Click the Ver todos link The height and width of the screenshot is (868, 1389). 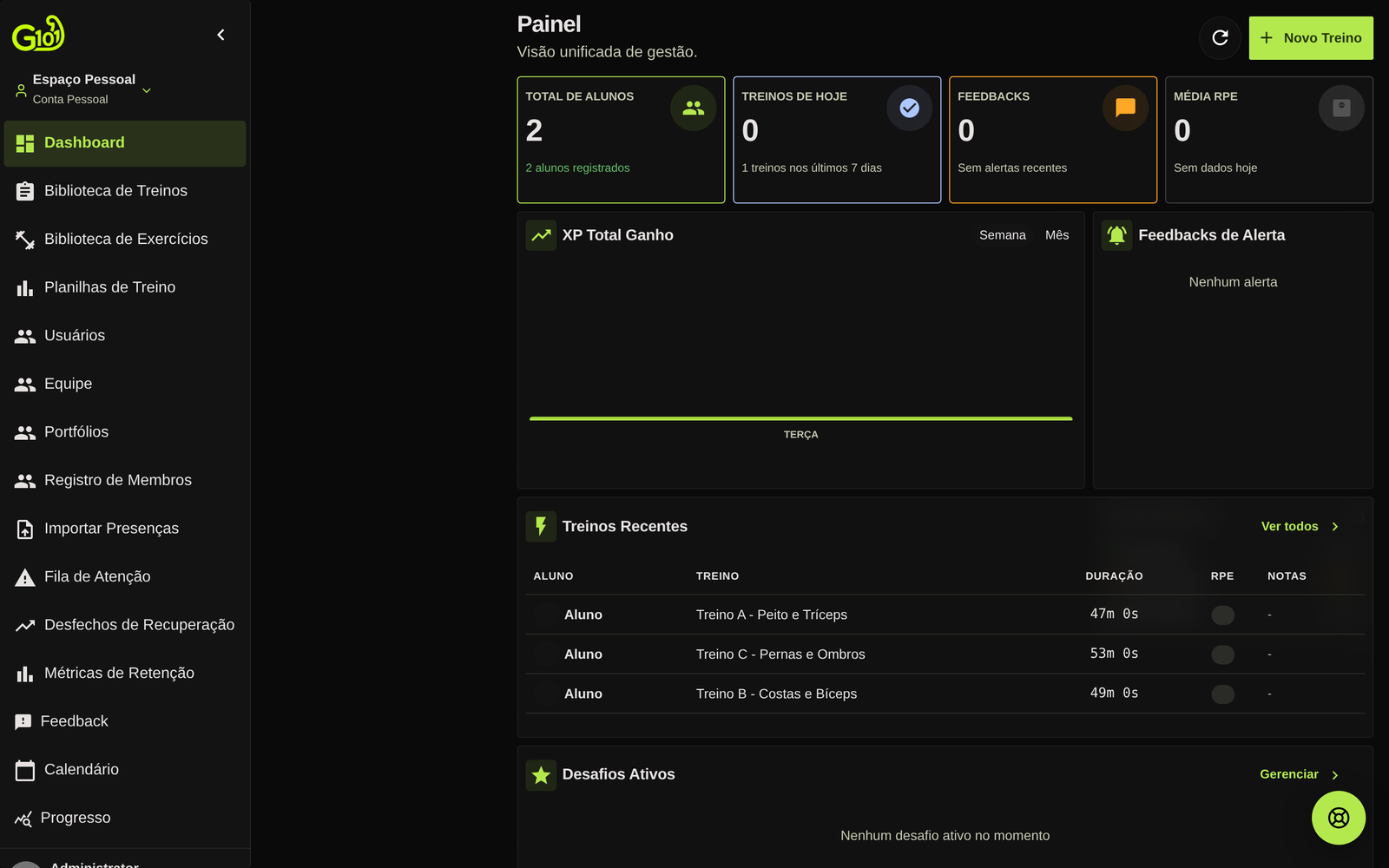[1289, 527]
